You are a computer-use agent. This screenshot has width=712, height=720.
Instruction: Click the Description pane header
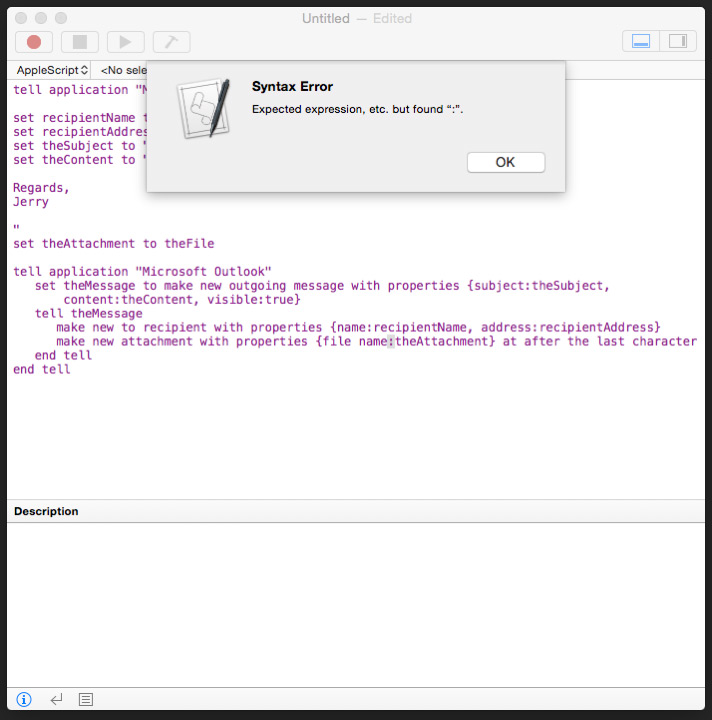click(x=356, y=511)
